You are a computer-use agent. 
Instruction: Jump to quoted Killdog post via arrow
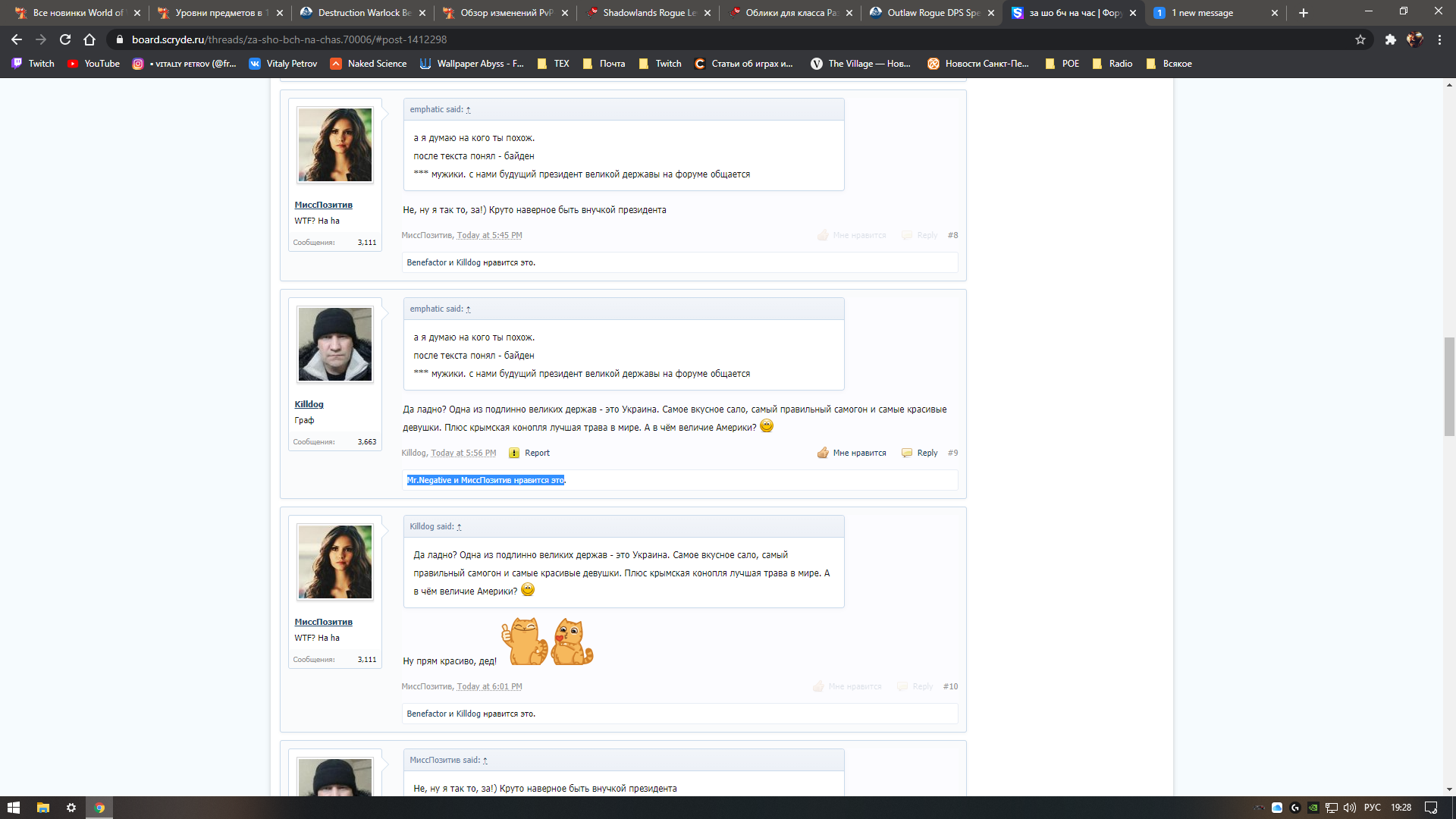[x=459, y=527]
